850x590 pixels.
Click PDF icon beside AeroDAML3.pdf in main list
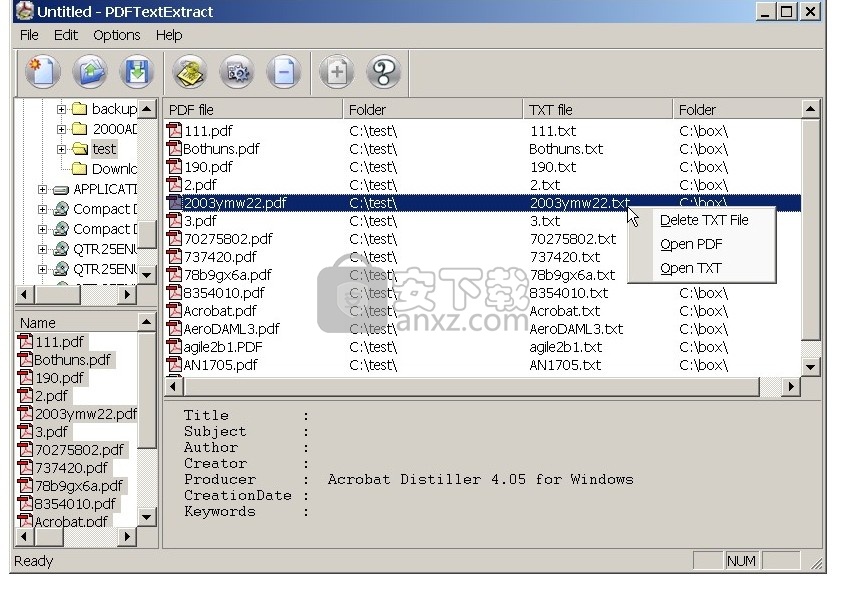pyautogui.click(x=174, y=329)
